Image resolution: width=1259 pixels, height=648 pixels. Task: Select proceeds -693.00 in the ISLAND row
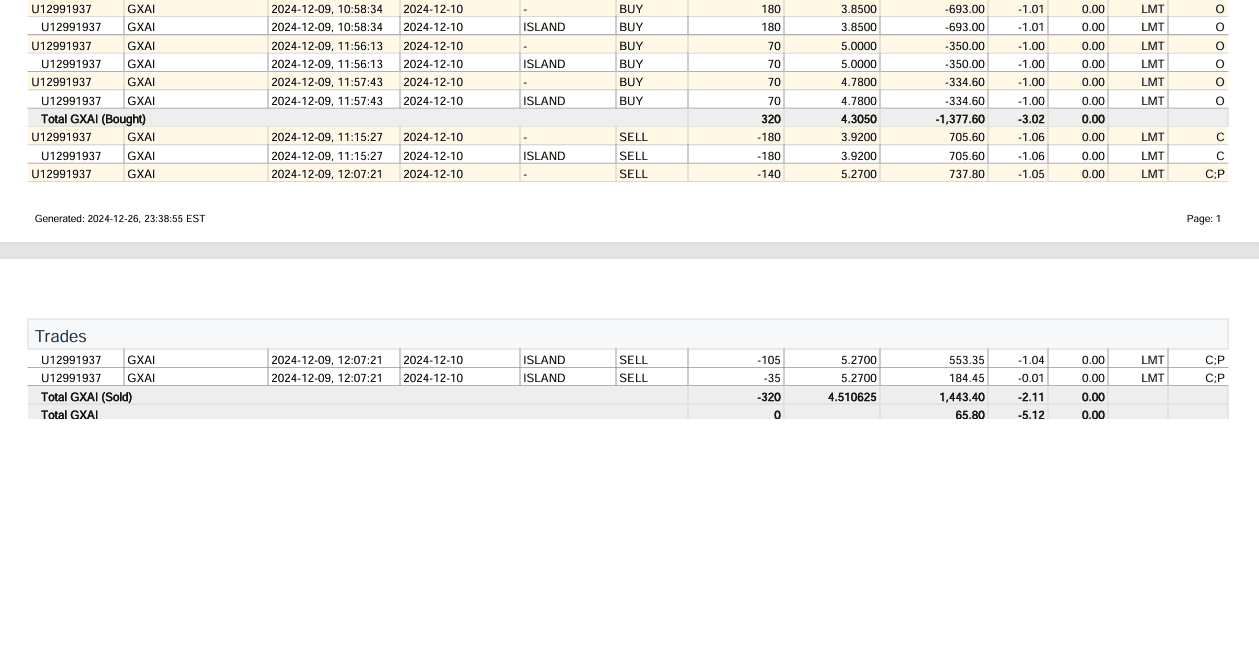(x=965, y=27)
